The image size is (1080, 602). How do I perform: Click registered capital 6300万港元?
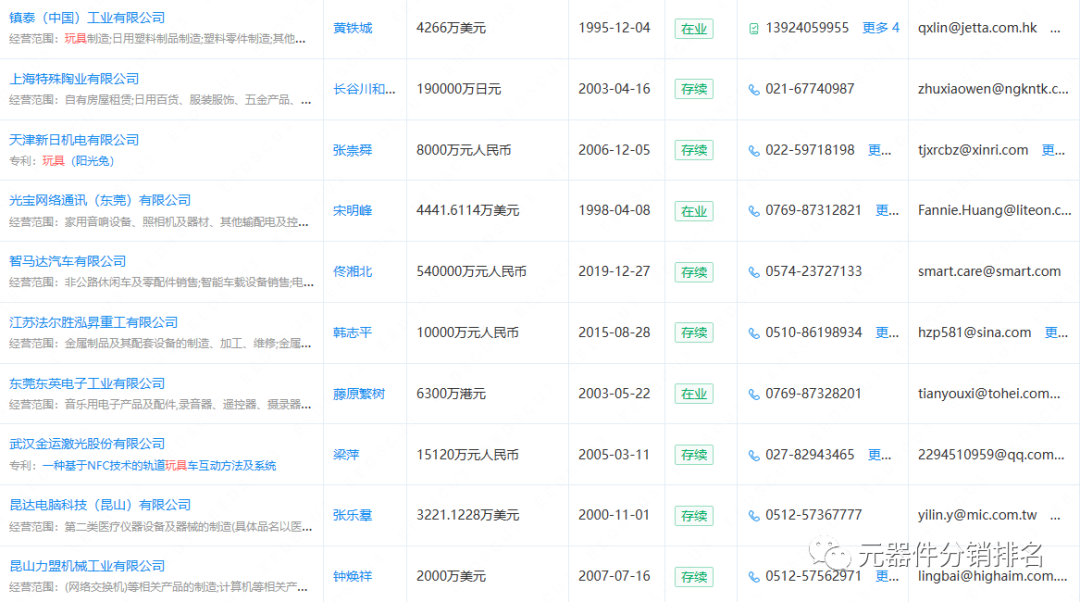(451, 394)
